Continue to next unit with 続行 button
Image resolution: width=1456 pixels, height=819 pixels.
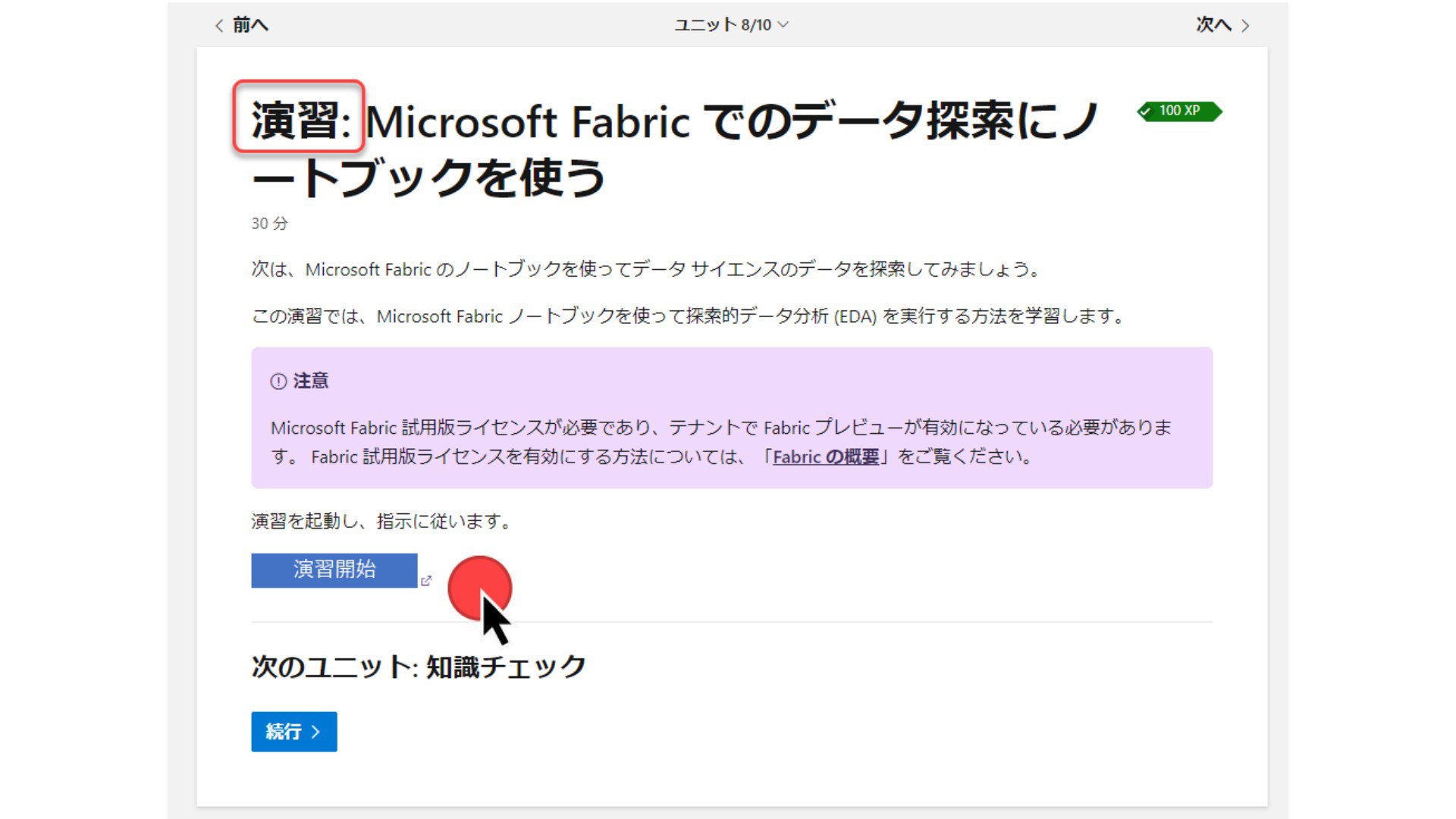(294, 732)
